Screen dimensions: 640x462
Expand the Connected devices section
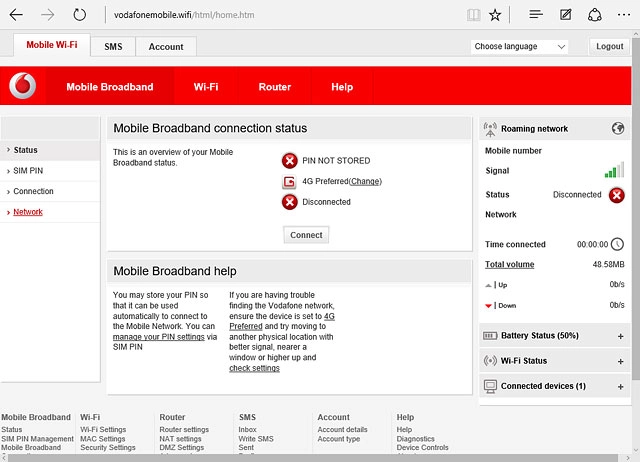point(620,386)
